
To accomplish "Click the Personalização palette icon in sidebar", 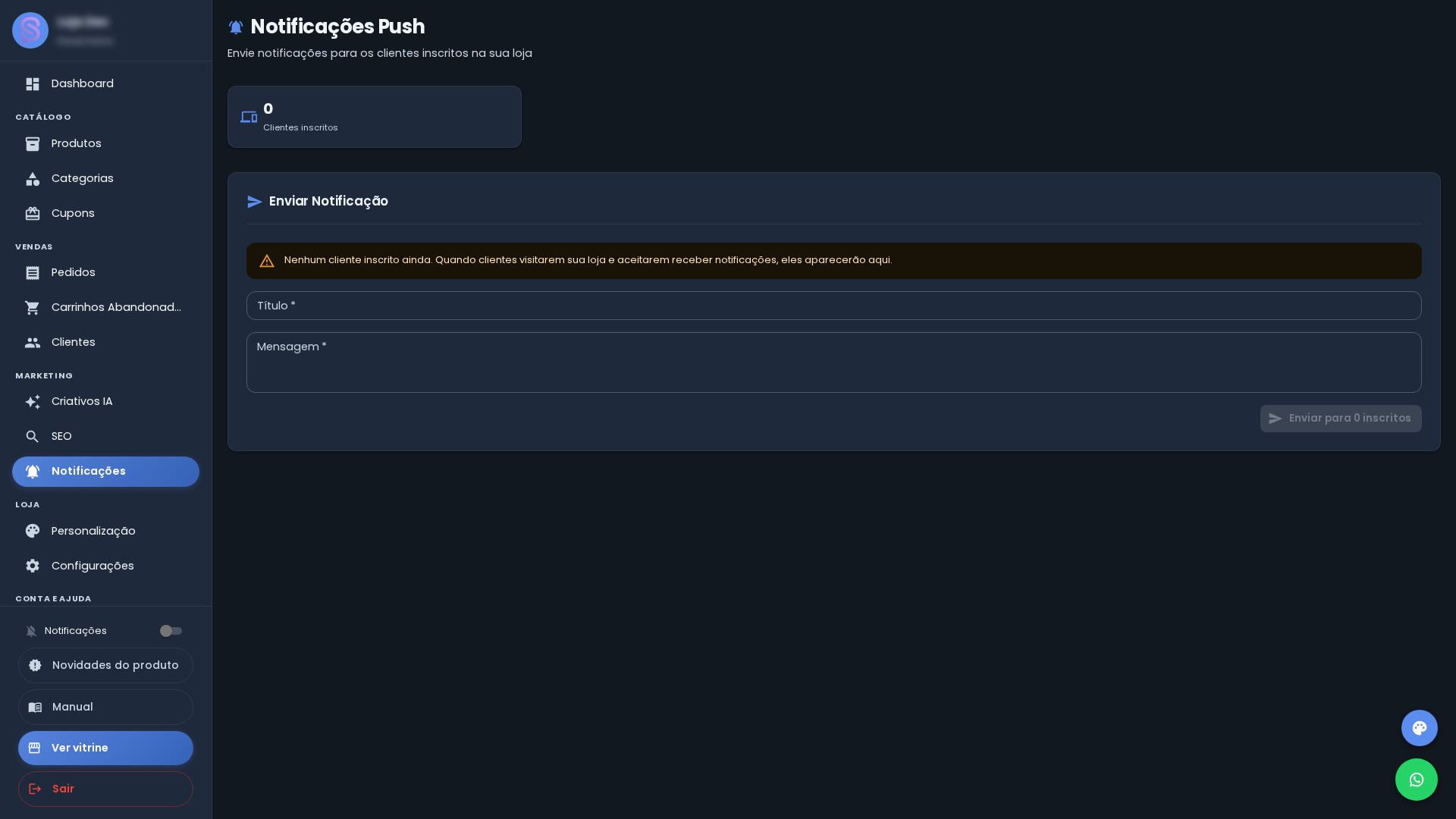I will [33, 531].
